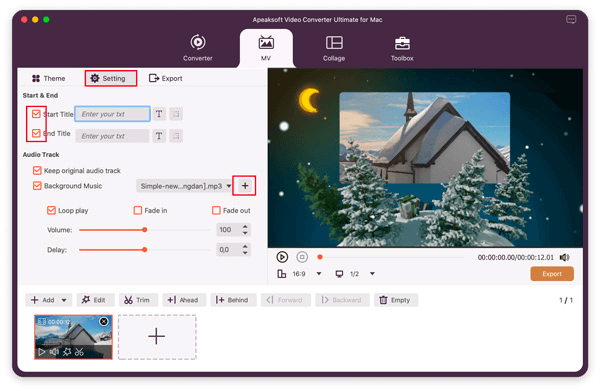Screen dimensions: 600x391
Task: Open the Export sub-tab
Action: (x=166, y=78)
